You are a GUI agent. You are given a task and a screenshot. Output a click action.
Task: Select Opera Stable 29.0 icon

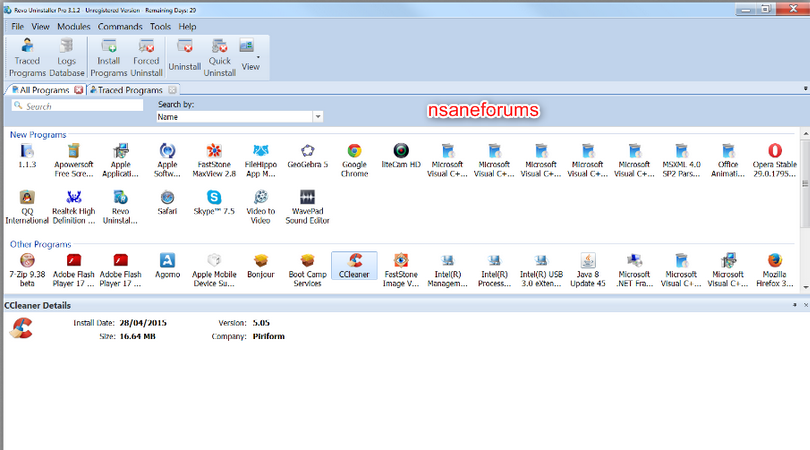tap(774, 161)
